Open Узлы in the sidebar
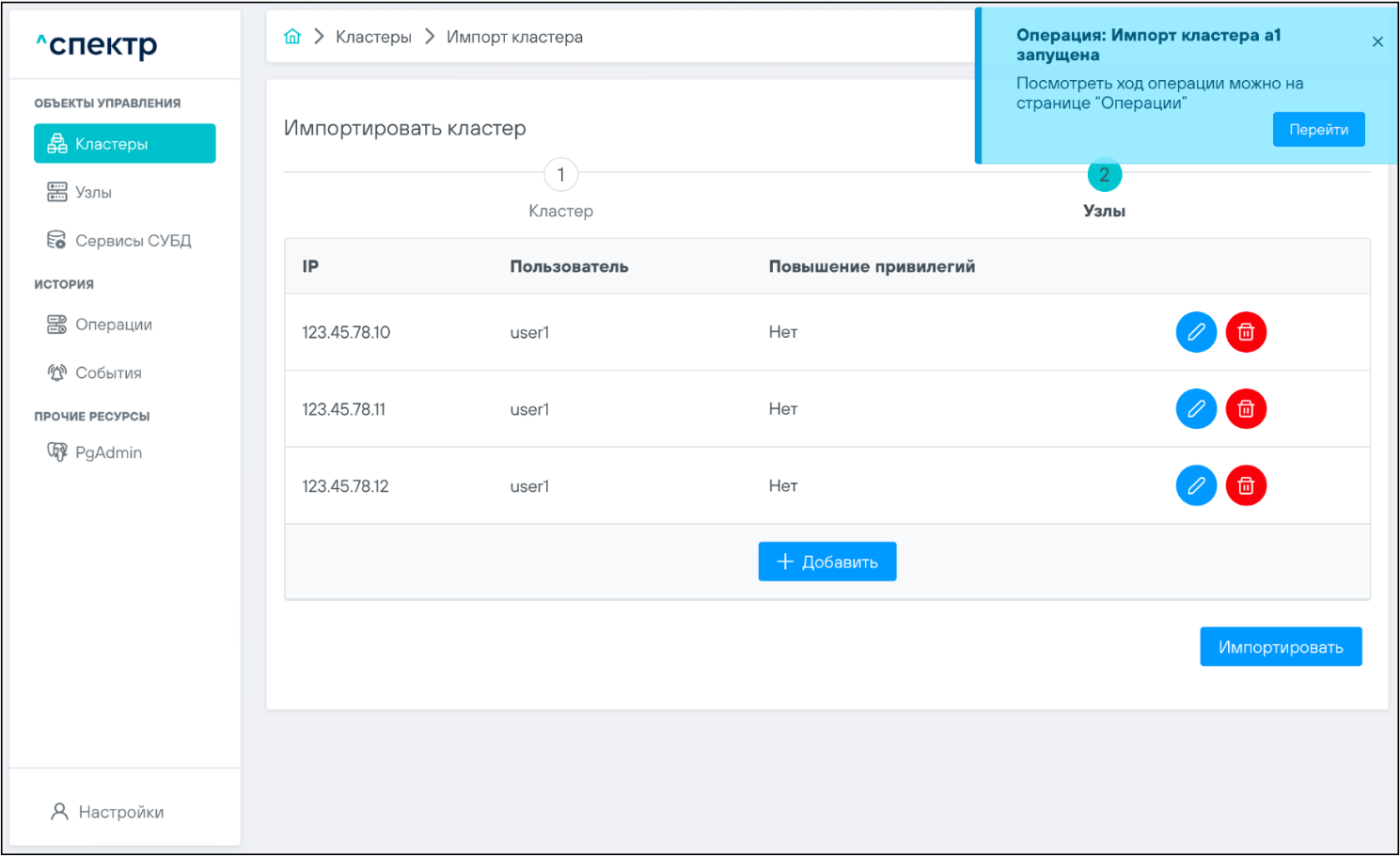 [x=93, y=193]
